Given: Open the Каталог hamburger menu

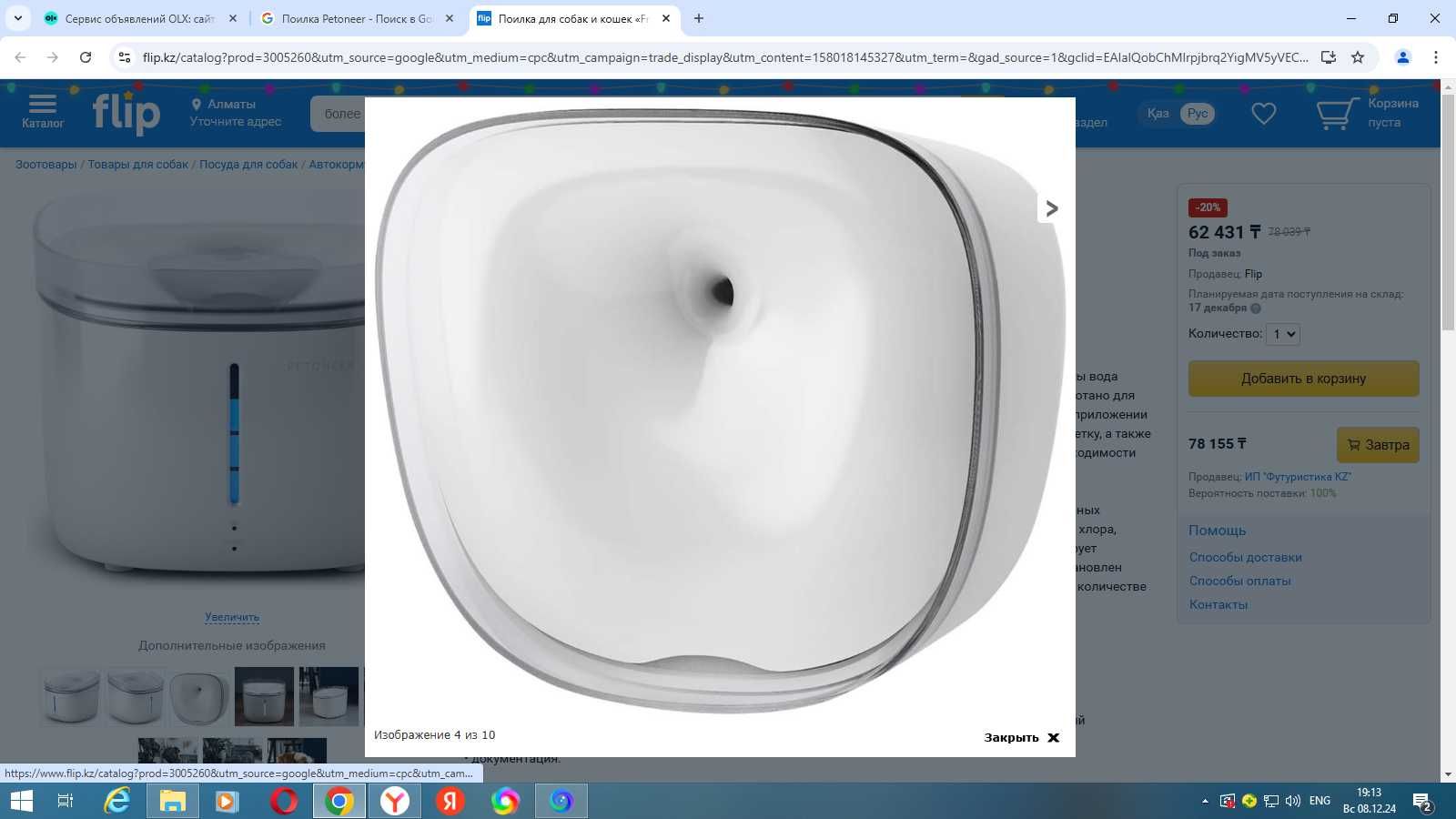Looking at the screenshot, I should [43, 112].
